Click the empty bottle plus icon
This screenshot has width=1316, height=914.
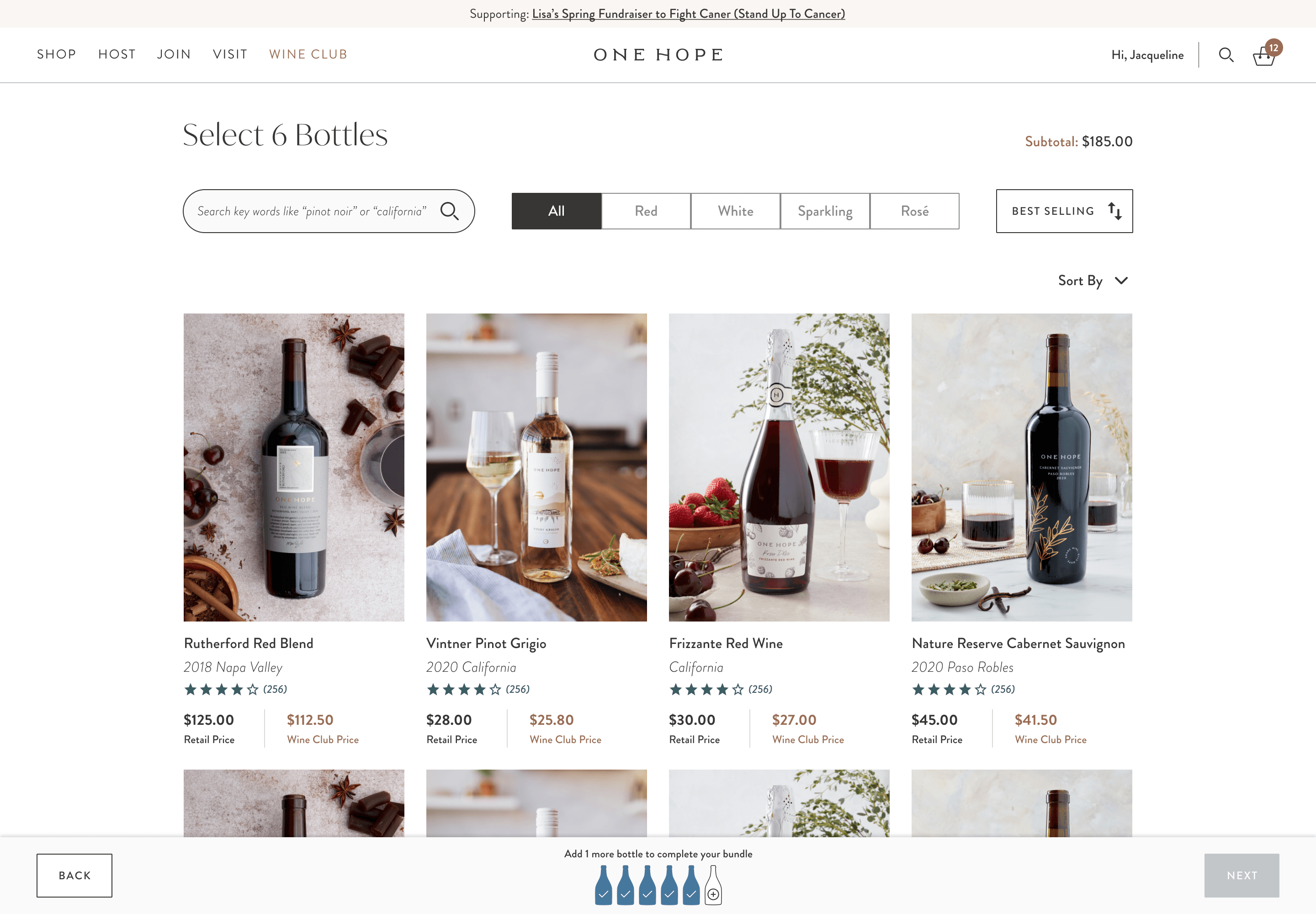713,885
